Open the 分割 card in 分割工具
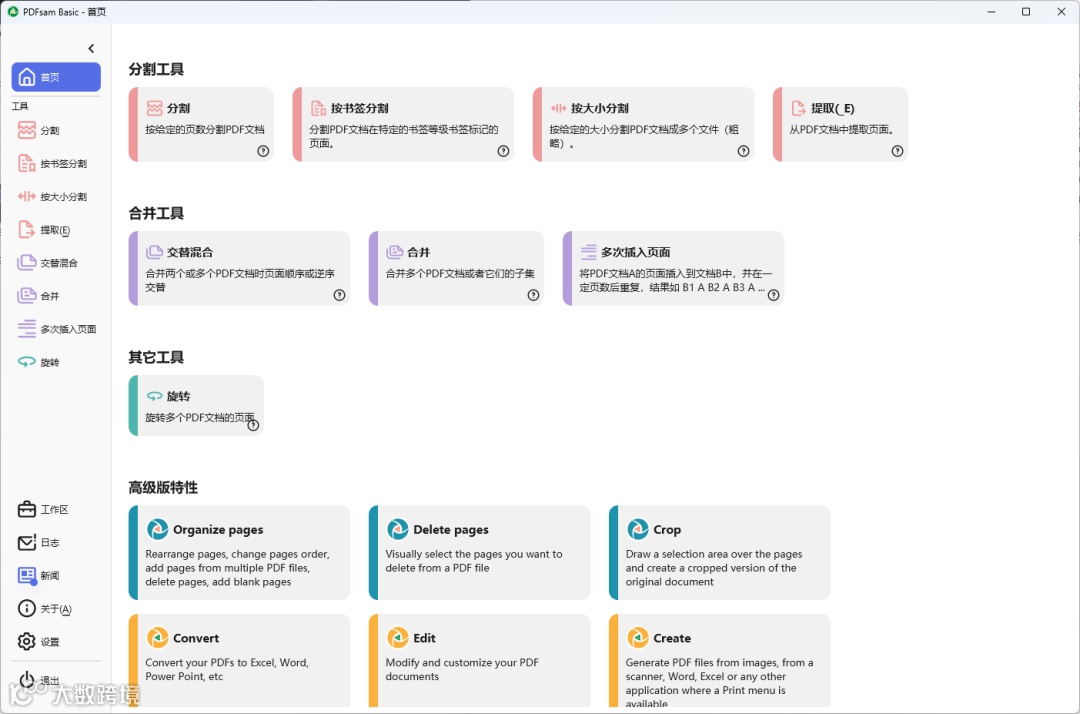This screenshot has height=714, width=1080. 201,125
